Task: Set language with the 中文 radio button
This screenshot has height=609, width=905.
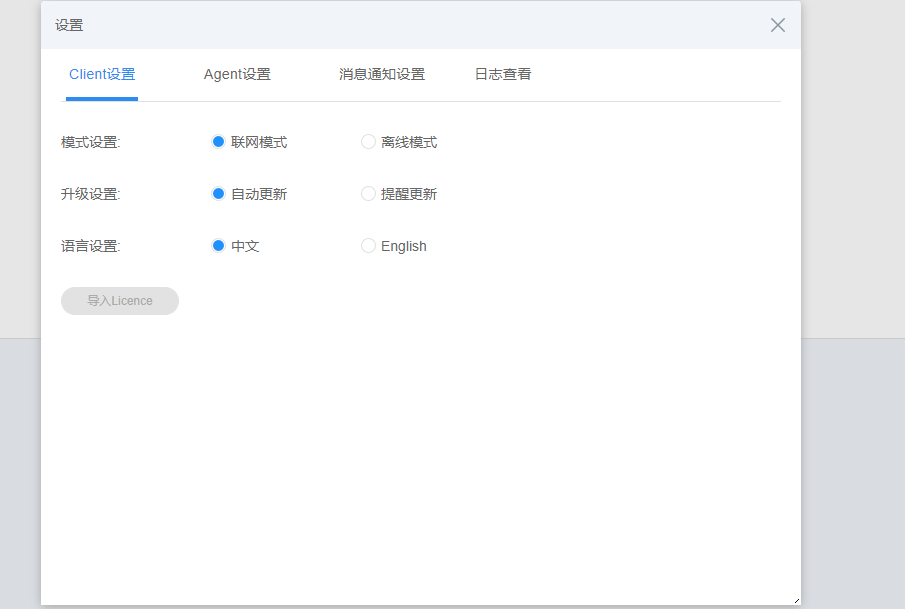Action: (x=218, y=246)
